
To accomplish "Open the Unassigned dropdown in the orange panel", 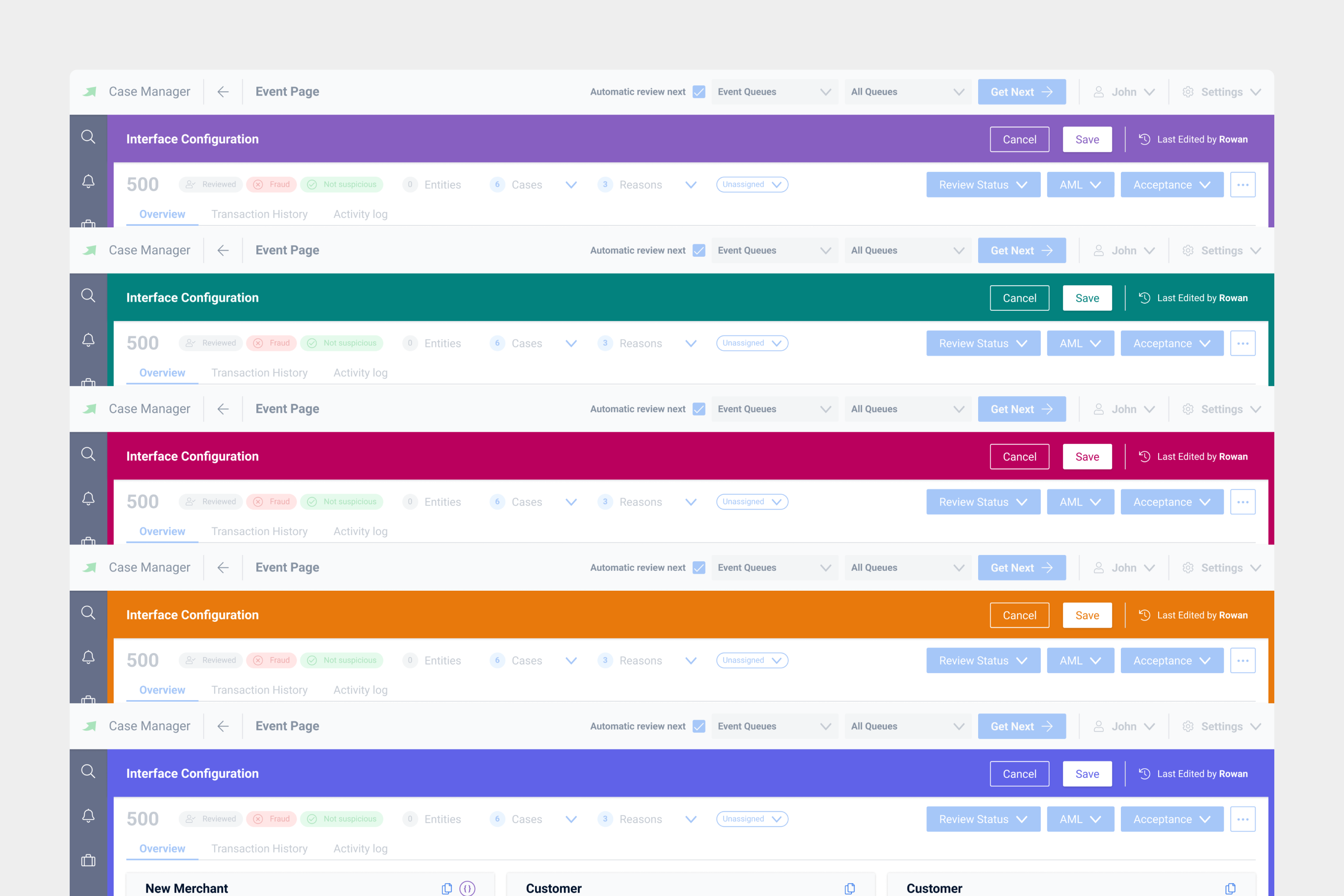I will 752,660.
